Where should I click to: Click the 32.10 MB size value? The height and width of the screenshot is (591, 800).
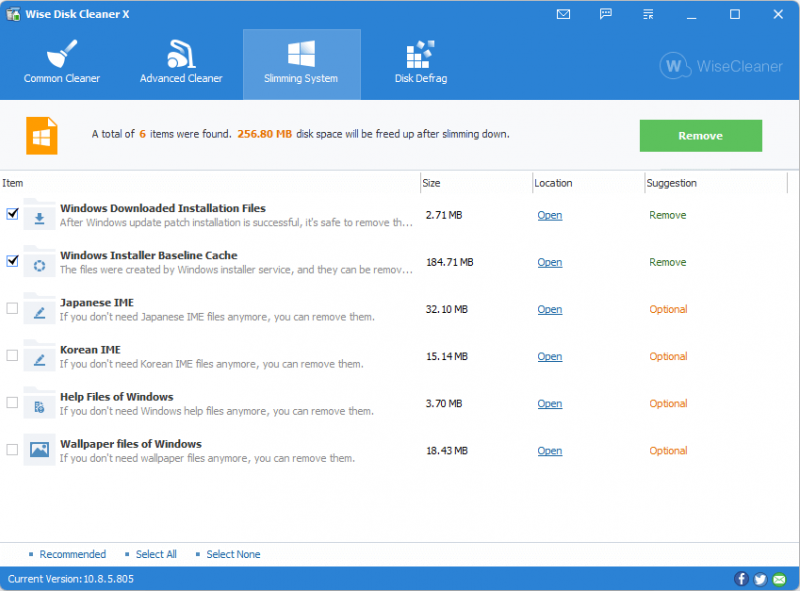[x=447, y=309]
